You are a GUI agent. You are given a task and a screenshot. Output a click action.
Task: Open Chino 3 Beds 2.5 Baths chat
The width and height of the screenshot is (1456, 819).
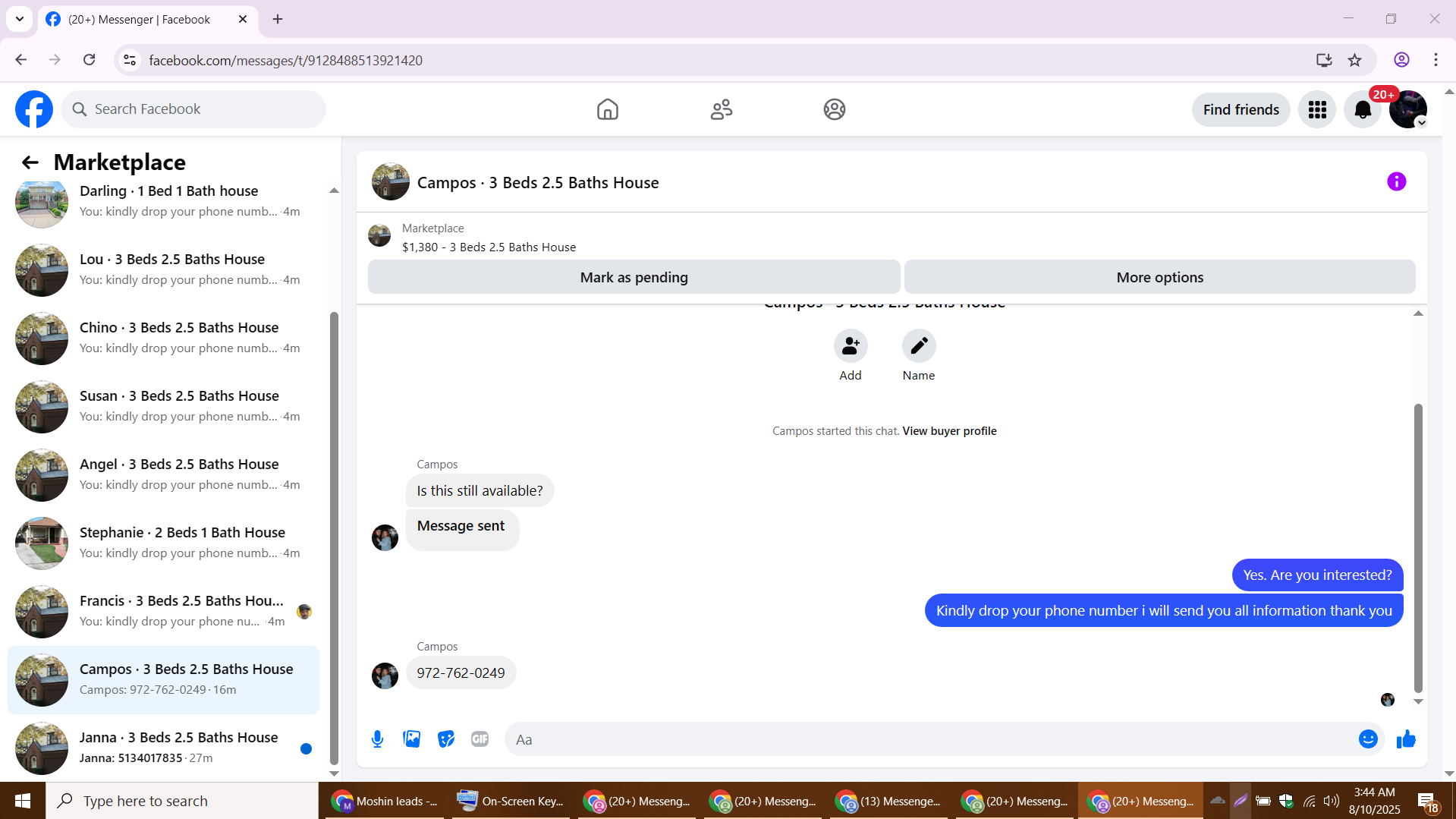click(163, 339)
